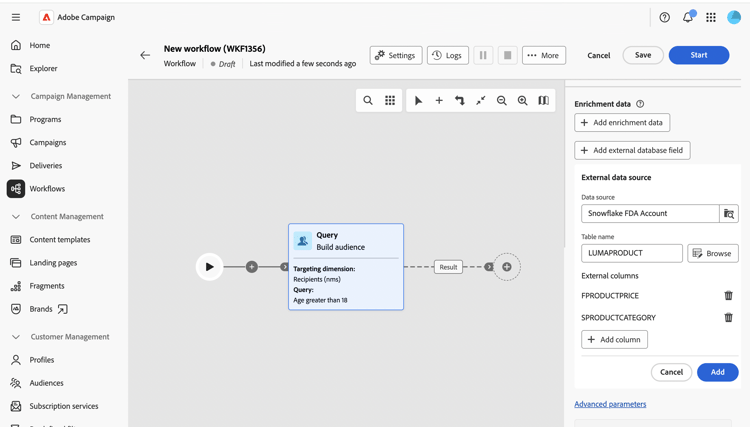Select the pointer arrow tool
750x427 pixels.
point(418,100)
